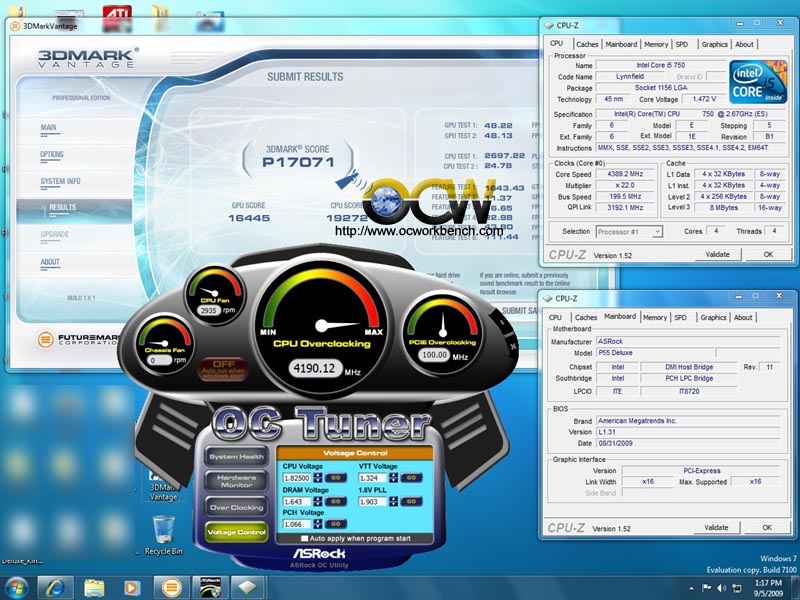800x600 pixels.
Task: Adjust PCH Voltage stepper arrows
Action: coord(318,524)
